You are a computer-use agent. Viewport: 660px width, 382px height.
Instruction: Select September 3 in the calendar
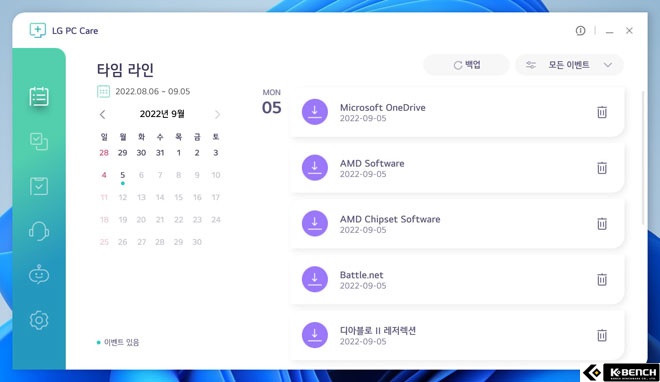pyautogui.click(x=216, y=153)
